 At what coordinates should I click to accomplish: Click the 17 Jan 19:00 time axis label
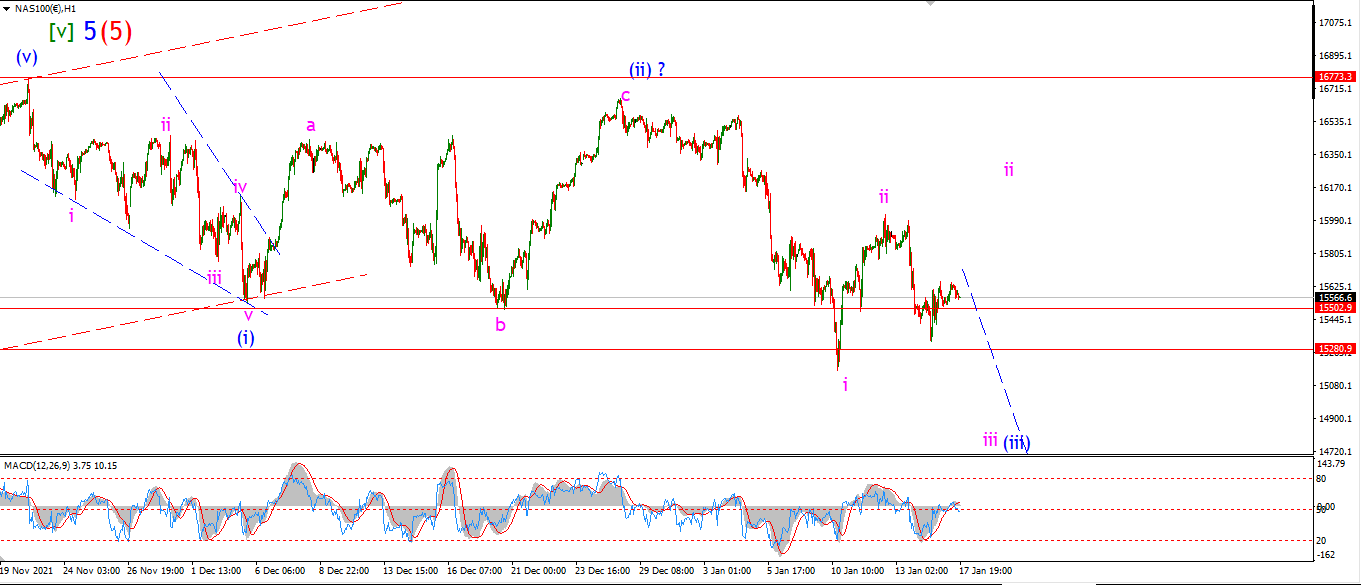(x=986, y=570)
